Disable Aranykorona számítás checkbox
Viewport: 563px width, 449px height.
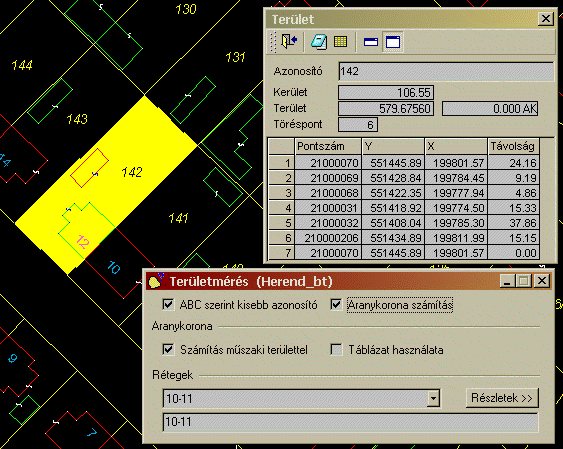[336, 305]
